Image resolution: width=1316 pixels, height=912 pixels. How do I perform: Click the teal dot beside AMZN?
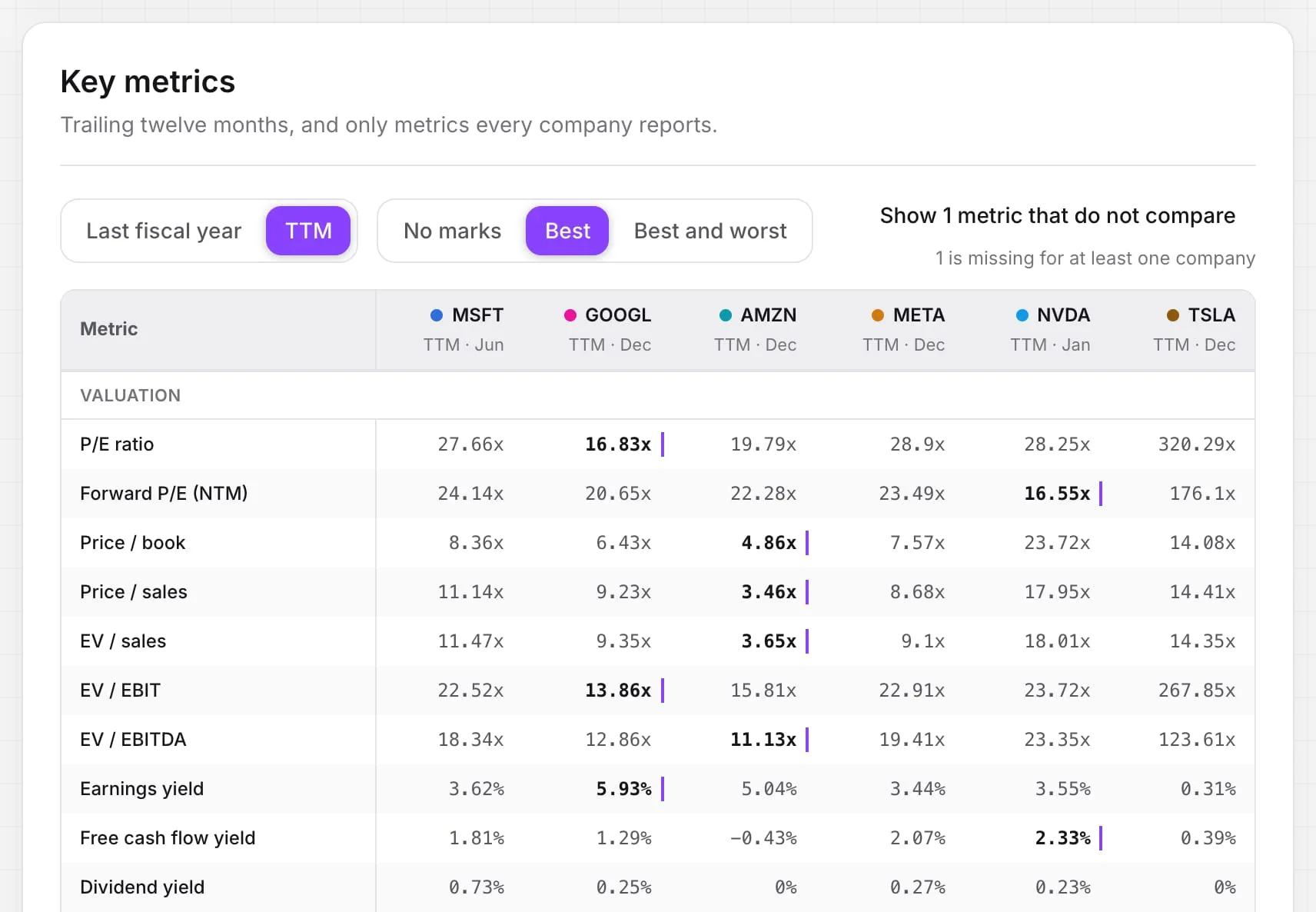[x=726, y=315]
